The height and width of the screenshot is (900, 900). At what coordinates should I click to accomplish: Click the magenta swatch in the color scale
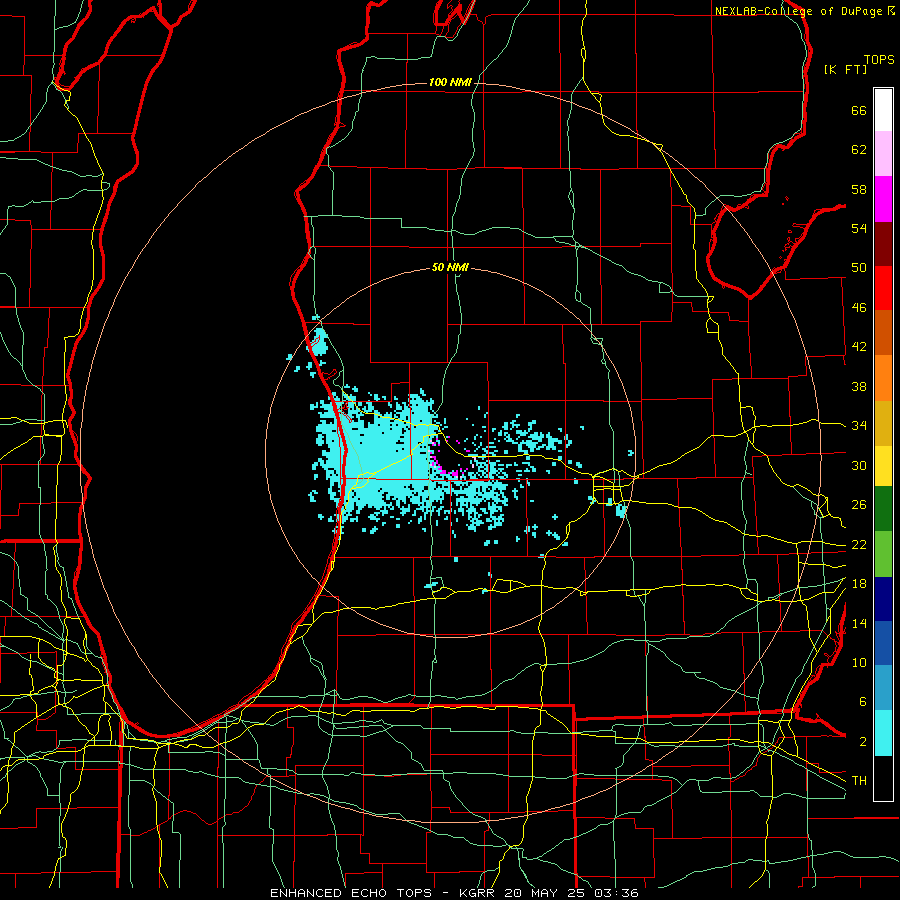click(x=883, y=199)
